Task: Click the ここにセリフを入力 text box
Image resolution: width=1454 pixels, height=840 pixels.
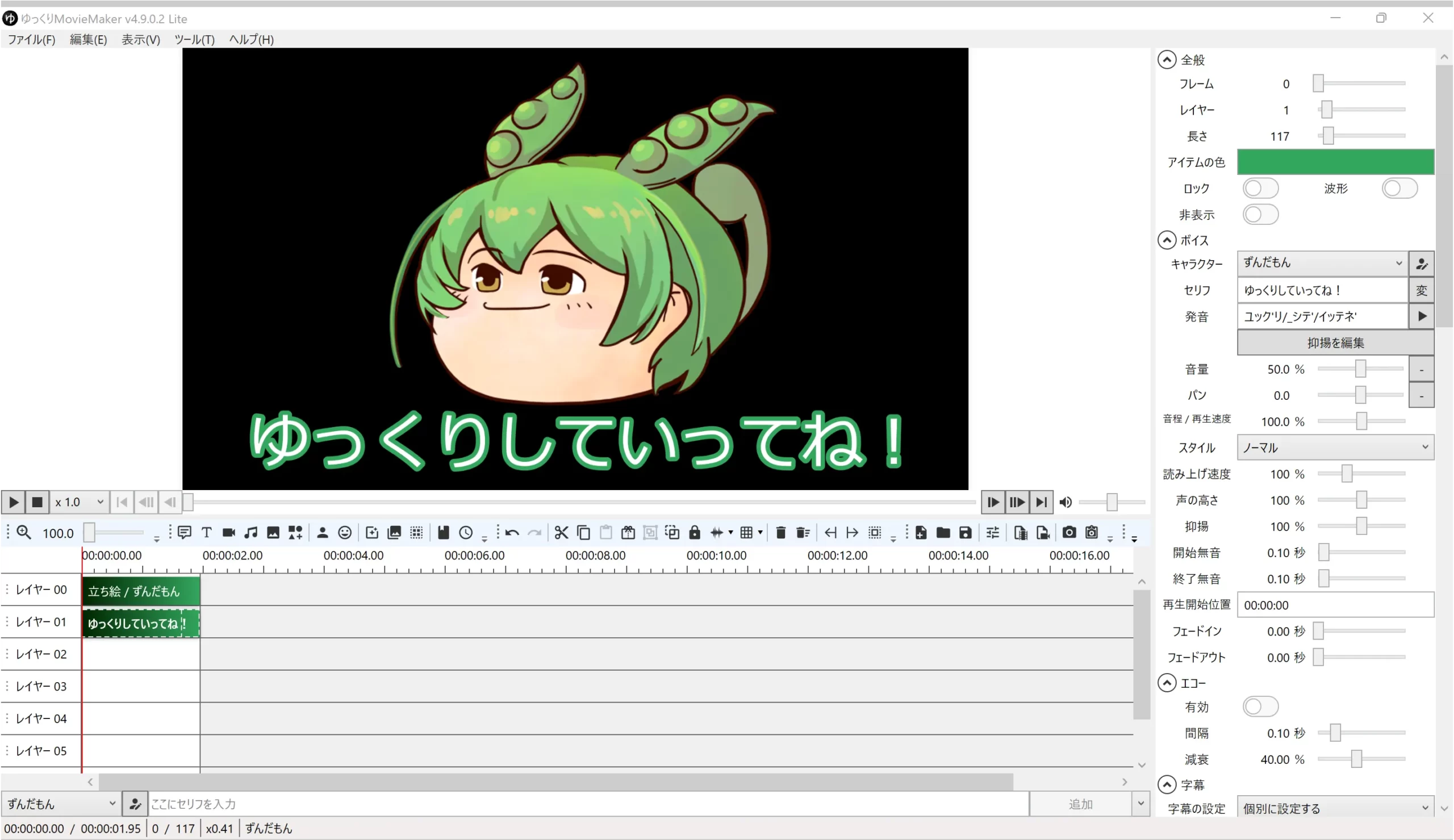Action: coord(589,804)
